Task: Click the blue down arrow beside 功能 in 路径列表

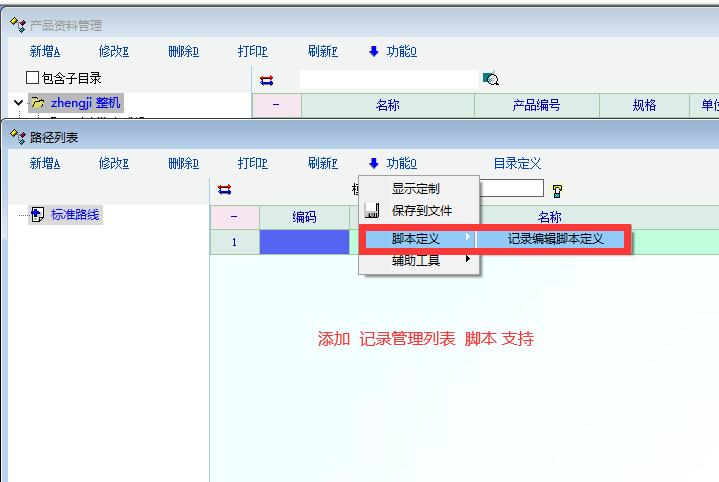Action: pos(373,163)
